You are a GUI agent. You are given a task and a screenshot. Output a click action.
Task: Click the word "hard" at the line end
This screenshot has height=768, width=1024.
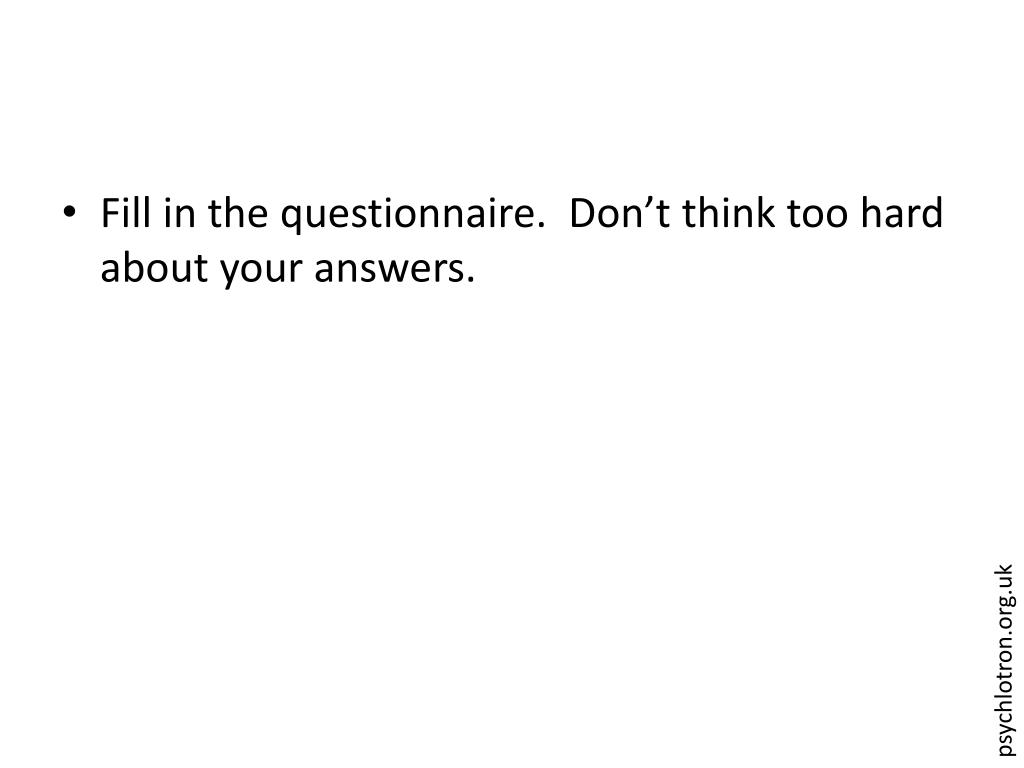pyautogui.click(x=901, y=212)
